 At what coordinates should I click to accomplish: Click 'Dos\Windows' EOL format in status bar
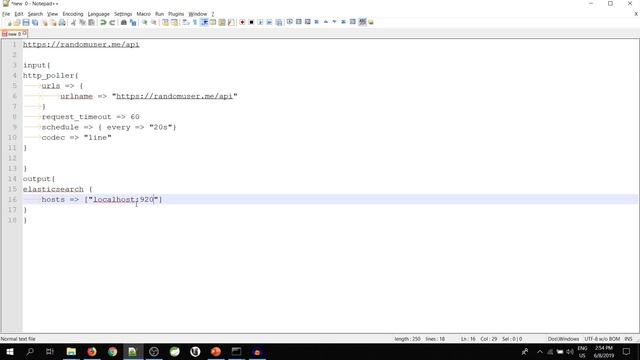coord(563,339)
